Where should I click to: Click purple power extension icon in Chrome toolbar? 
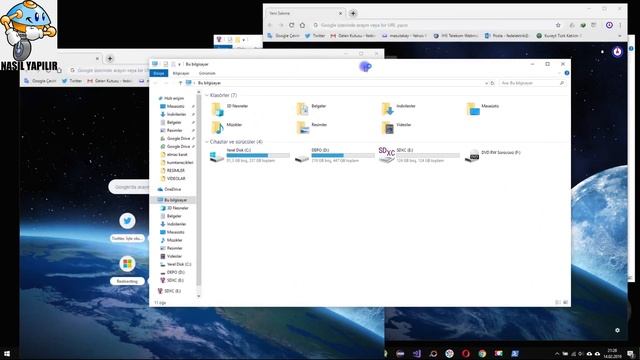pyautogui.click(x=609, y=25)
